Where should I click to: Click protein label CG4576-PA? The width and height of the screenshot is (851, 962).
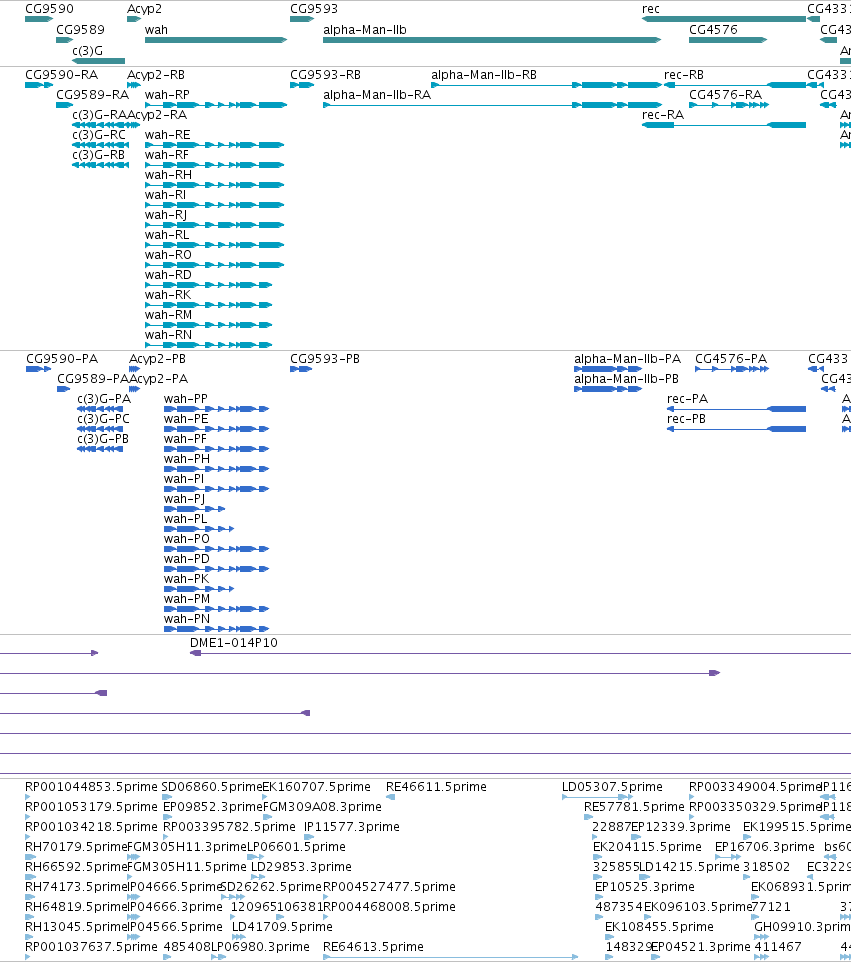click(731, 359)
